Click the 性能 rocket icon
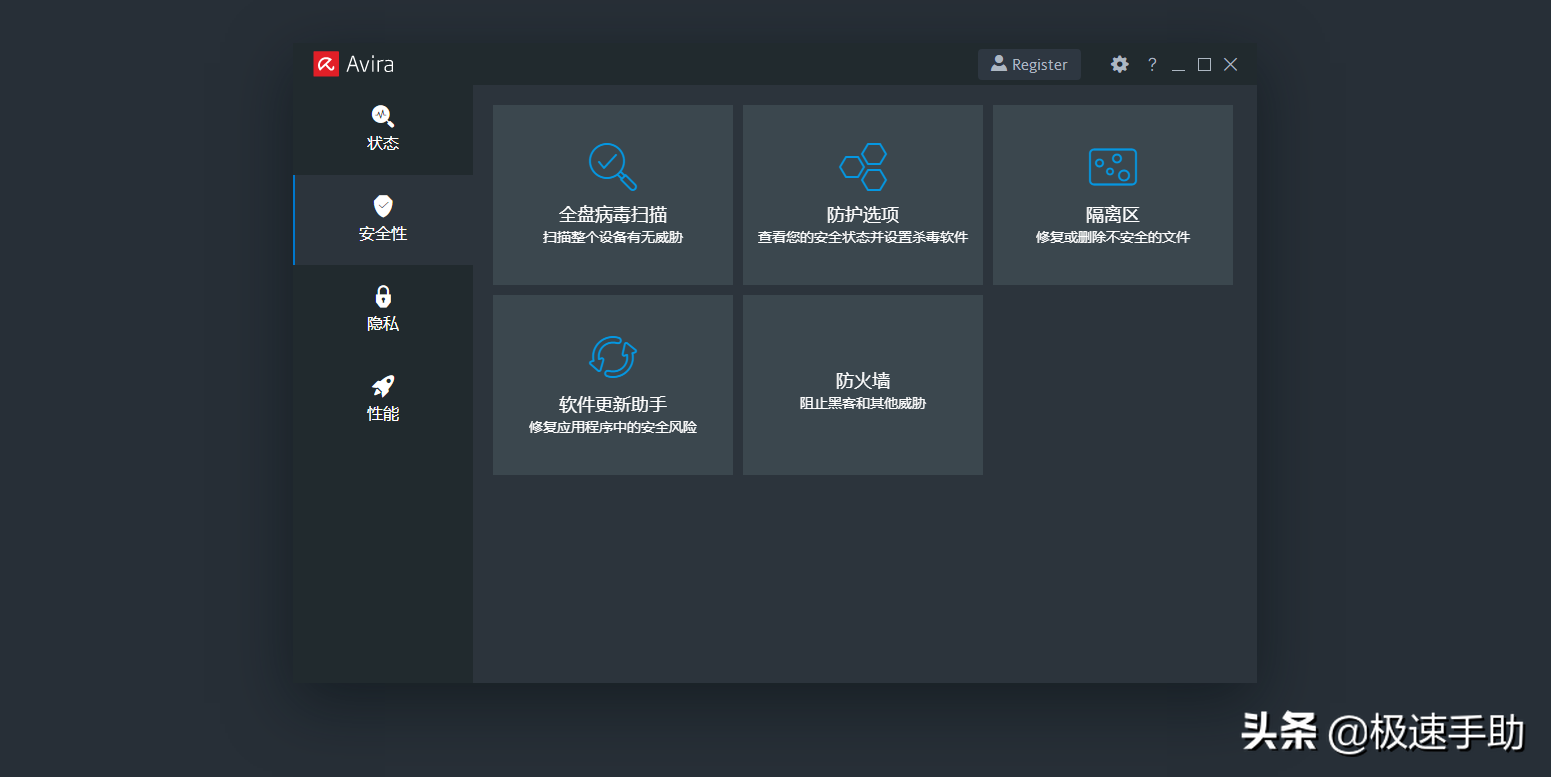The height and width of the screenshot is (777, 1551). [x=383, y=387]
